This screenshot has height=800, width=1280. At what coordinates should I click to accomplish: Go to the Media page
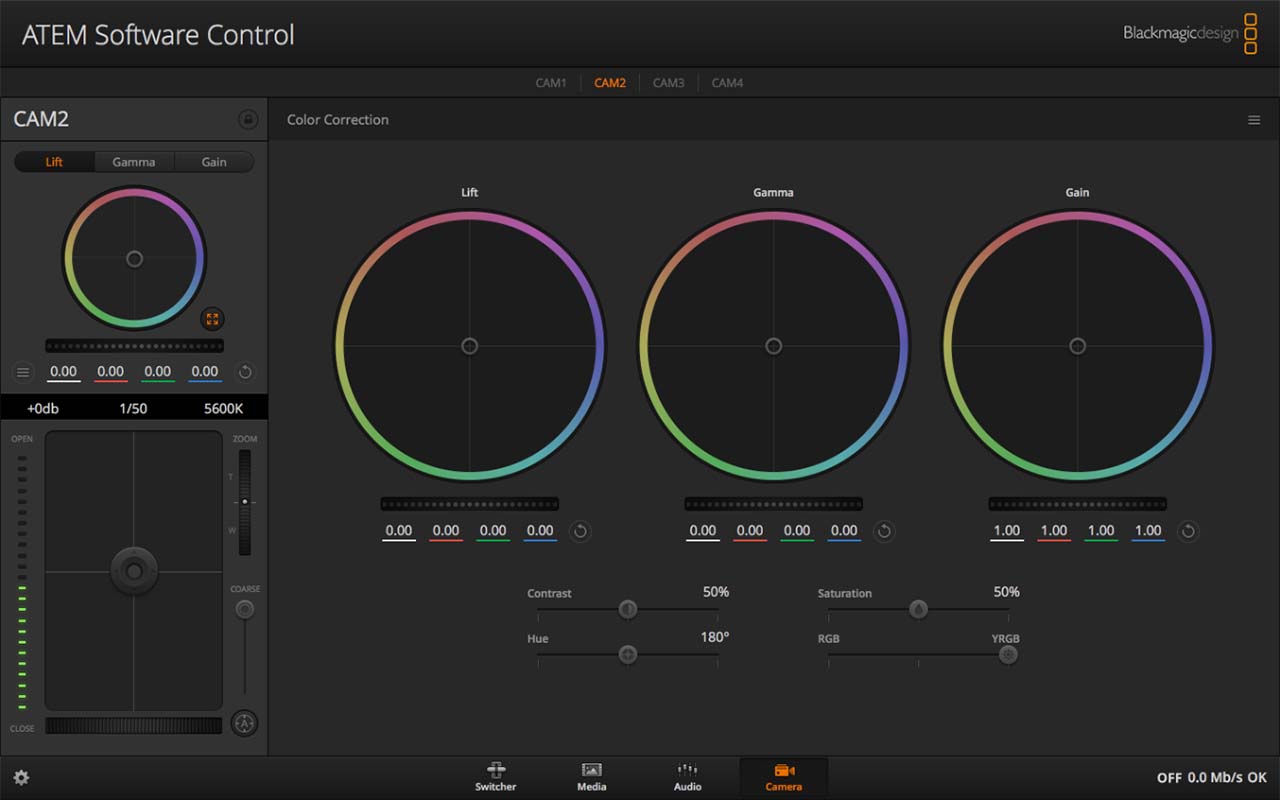click(x=591, y=777)
